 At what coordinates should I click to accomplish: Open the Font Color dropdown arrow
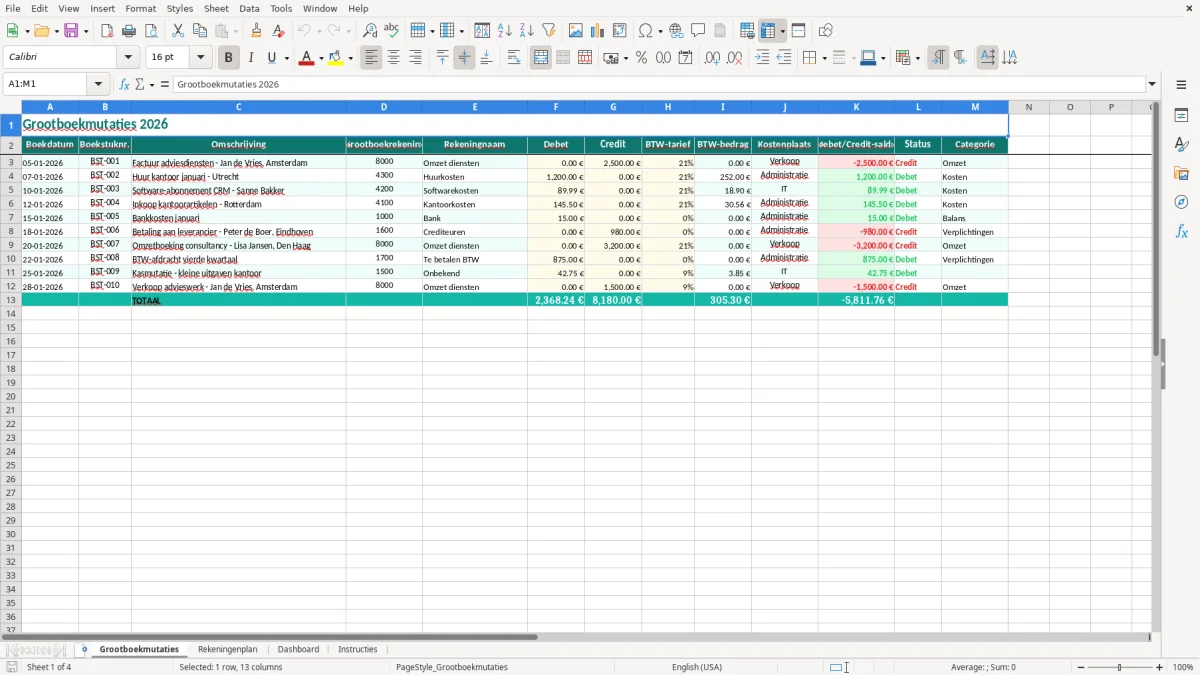tap(321, 58)
